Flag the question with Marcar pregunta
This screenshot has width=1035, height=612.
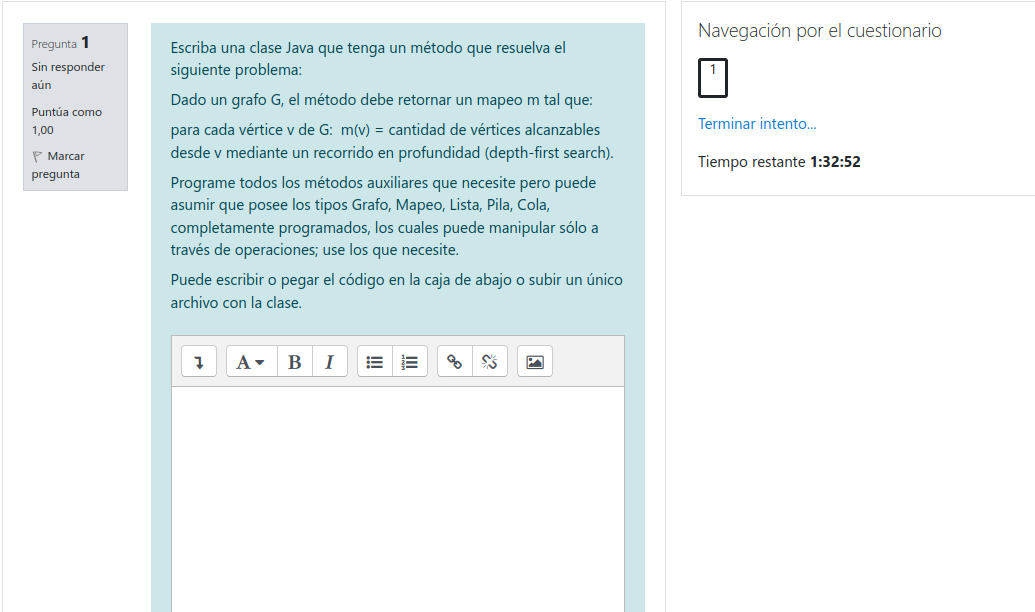point(58,165)
